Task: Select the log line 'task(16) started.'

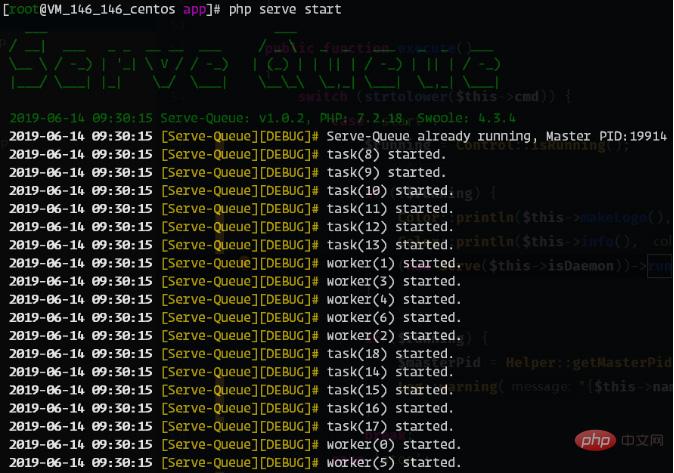Action: pyautogui.click(x=232, y=408)
